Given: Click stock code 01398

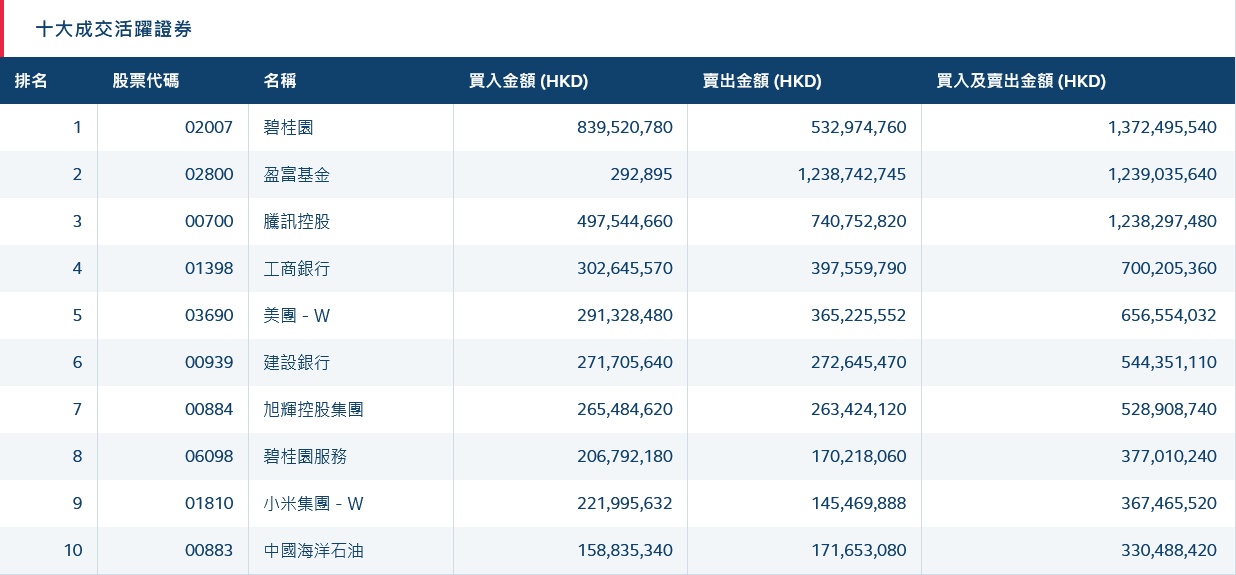Looking at the screenshot, I should tap(209, 268).
